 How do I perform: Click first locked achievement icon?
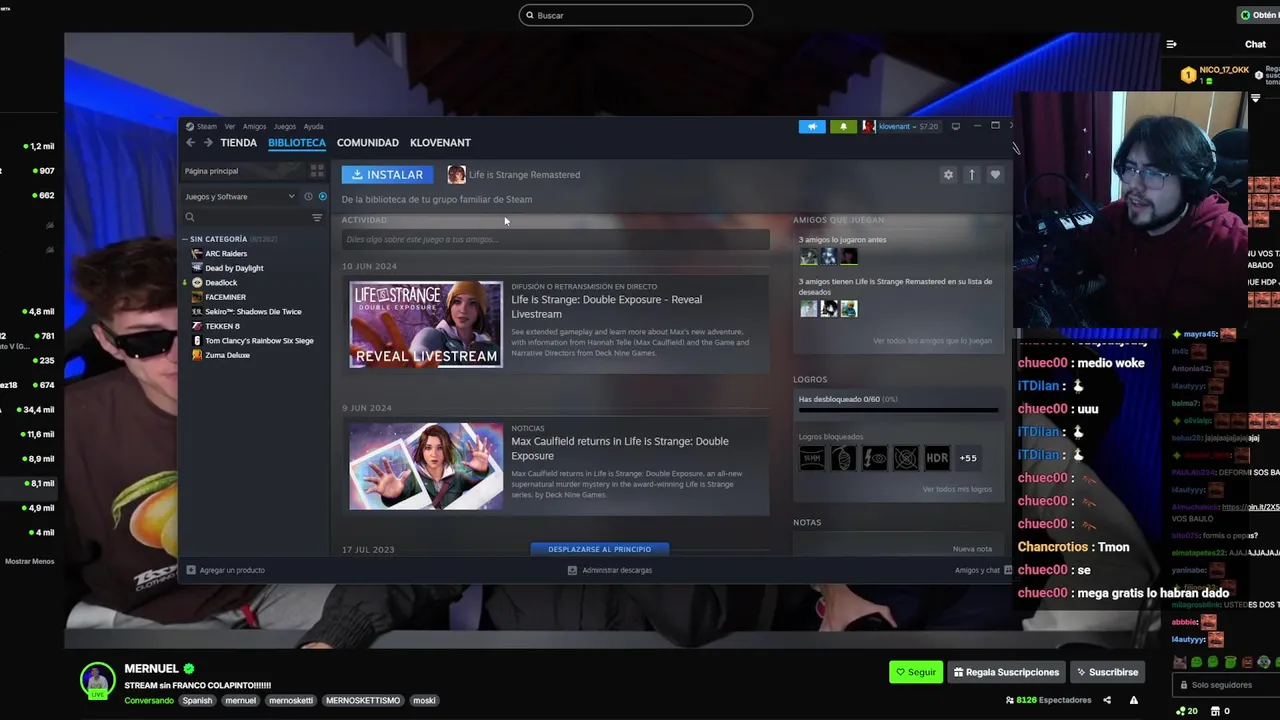[812, 458]
